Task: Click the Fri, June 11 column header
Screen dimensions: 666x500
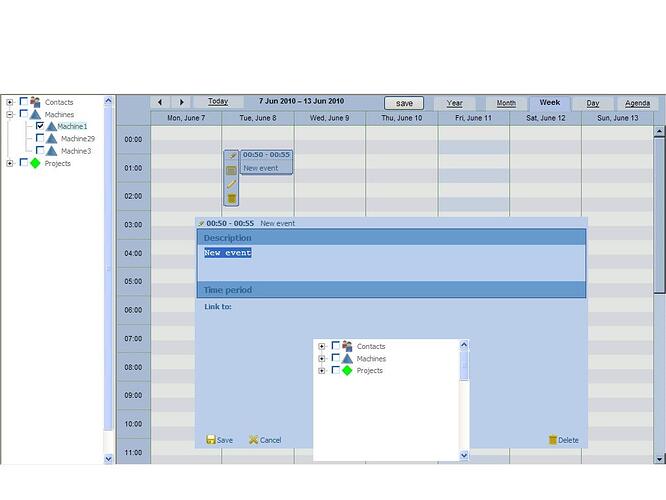Action: coord(473,118)
